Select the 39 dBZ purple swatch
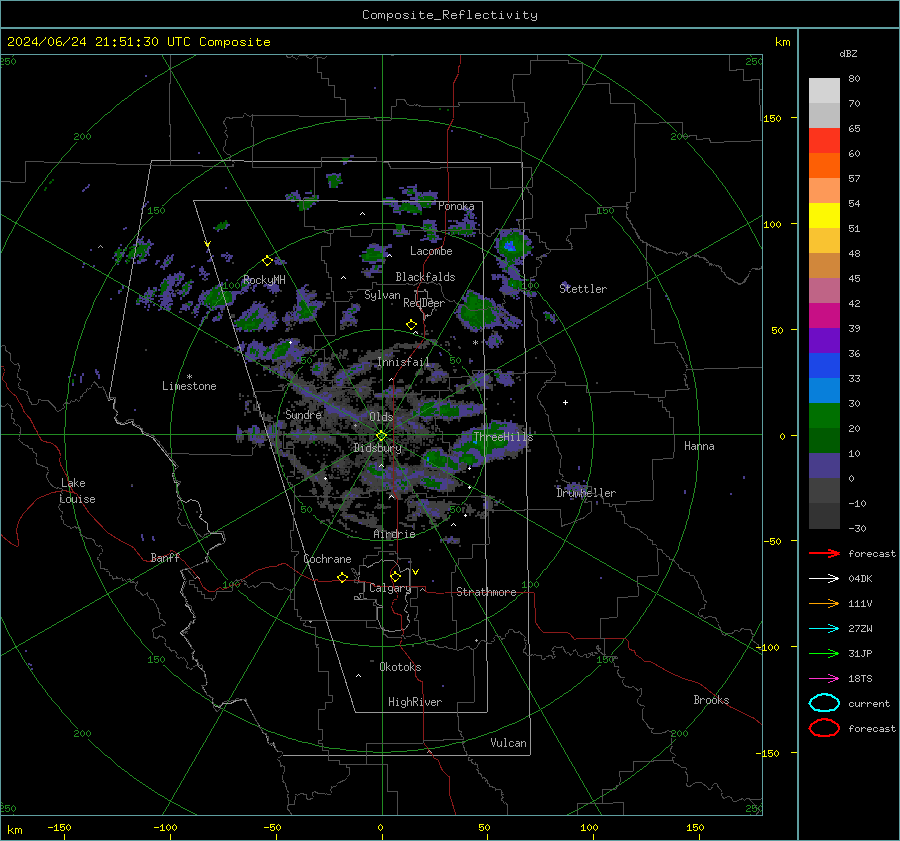The image size is (900, 841). tap(824, 340)
